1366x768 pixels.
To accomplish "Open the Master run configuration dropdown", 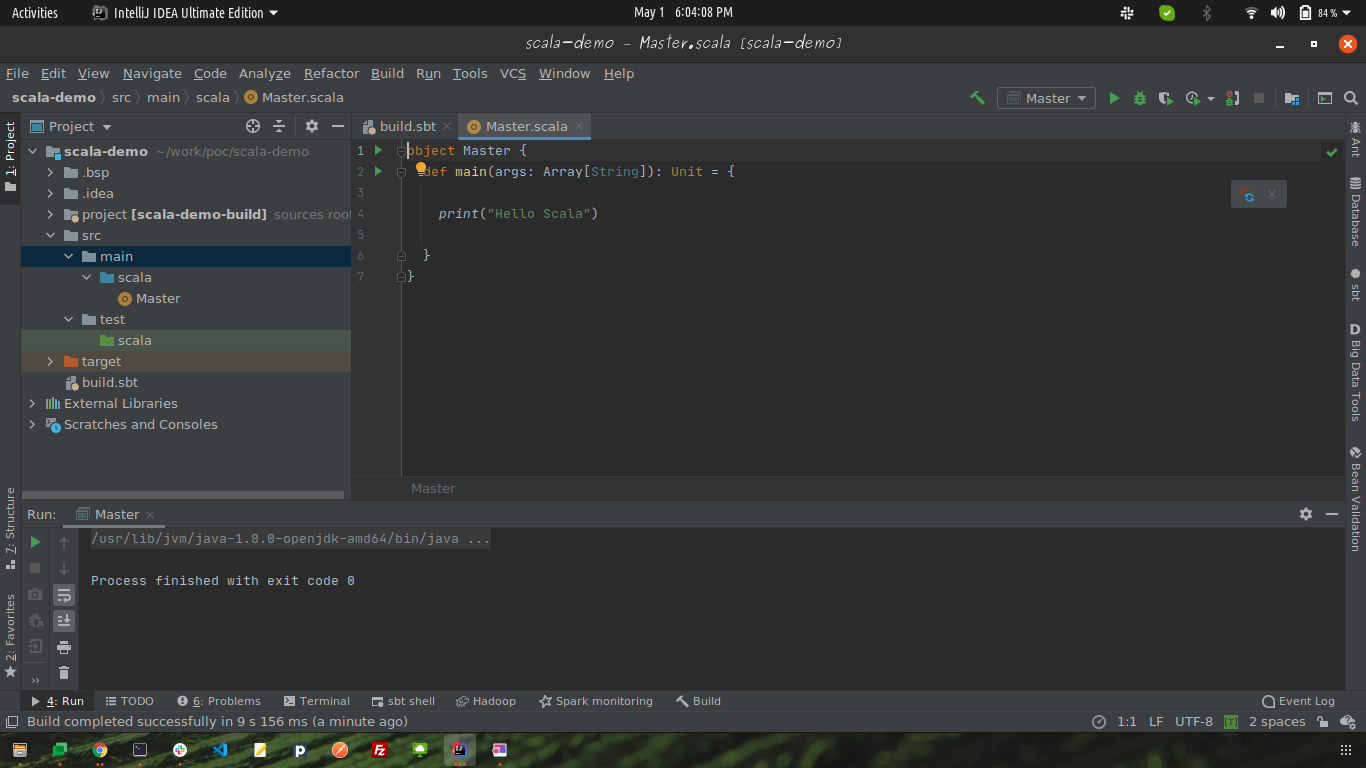I will tap(1046, 97).
